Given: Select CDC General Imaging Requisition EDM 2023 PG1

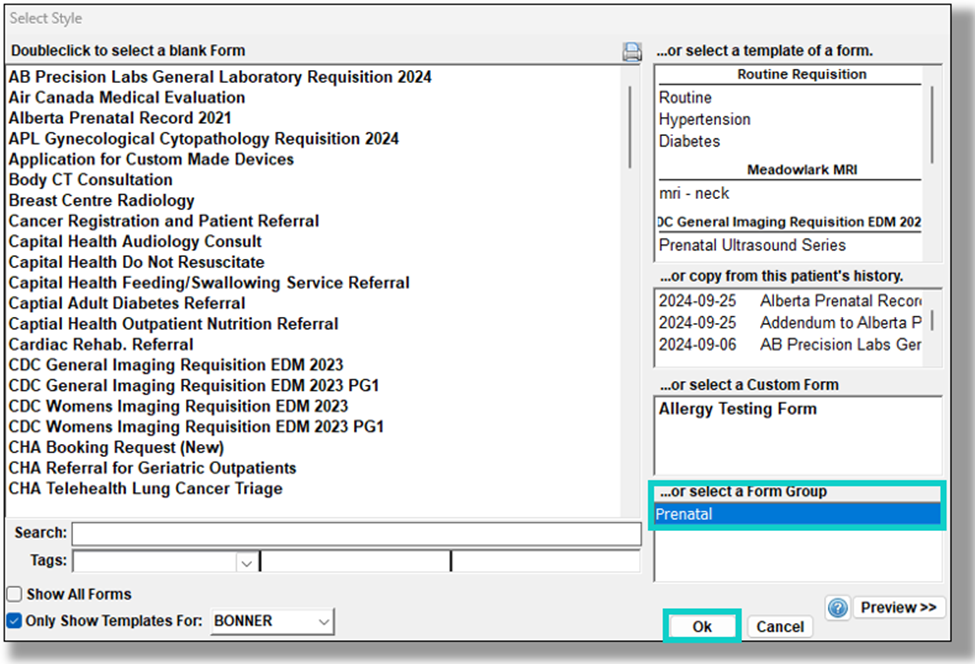Looking at the screenshot, I should click(194, 385).
